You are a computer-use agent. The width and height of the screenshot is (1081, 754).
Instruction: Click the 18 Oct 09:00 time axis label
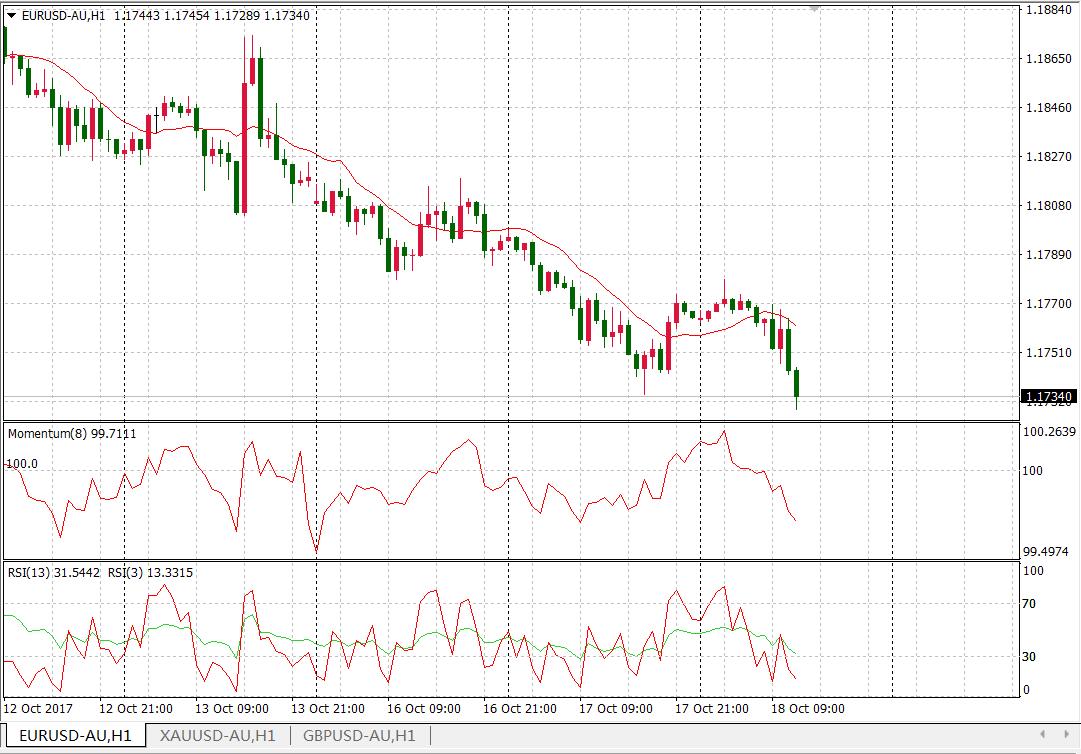tap(807, 709)
